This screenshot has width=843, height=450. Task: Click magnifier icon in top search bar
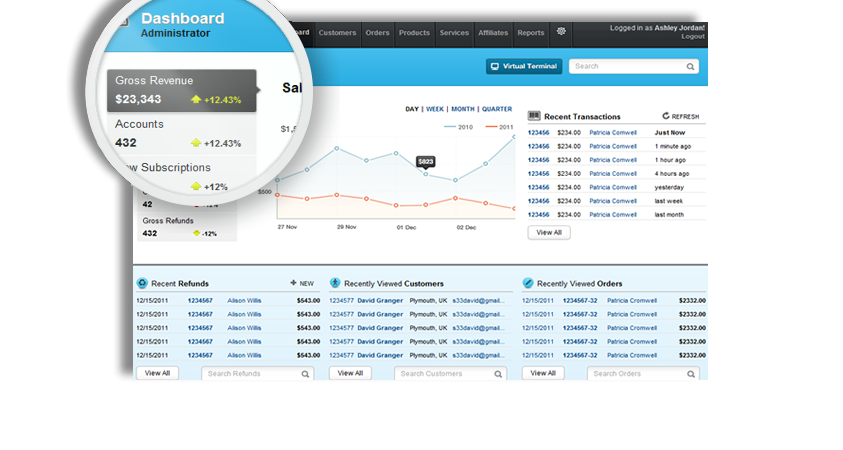[690, 67]
